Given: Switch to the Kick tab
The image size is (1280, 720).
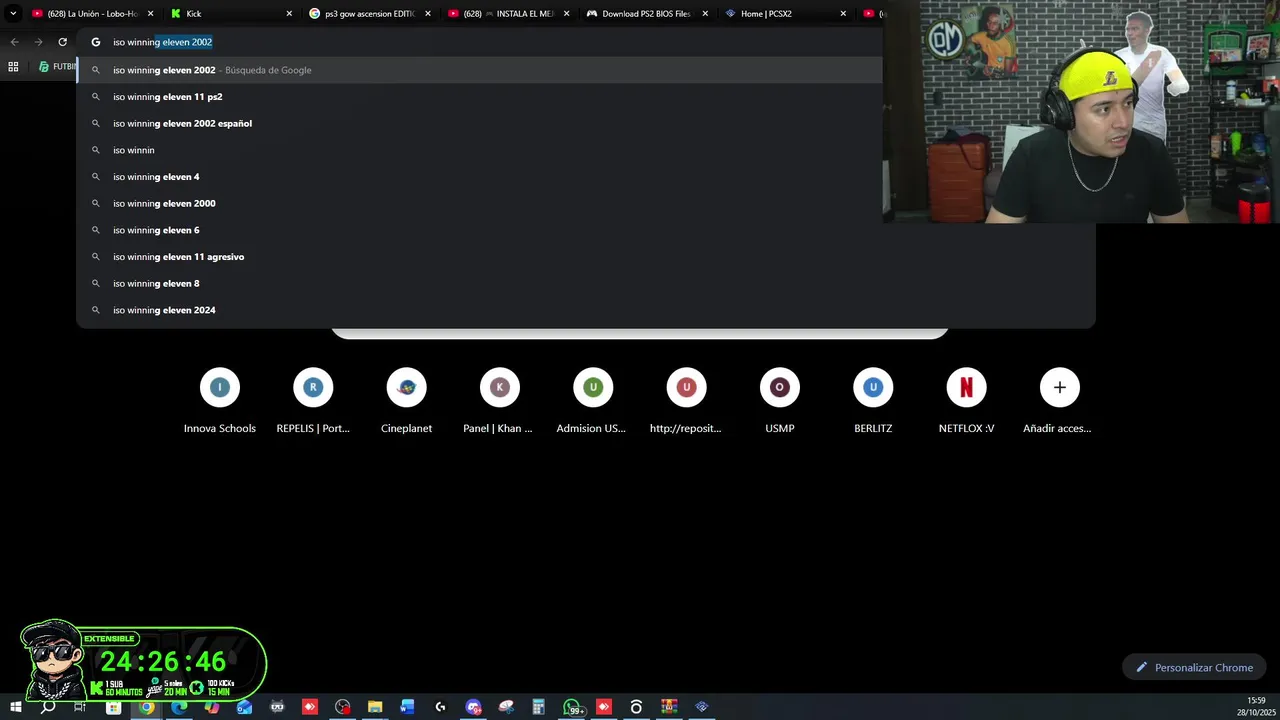Looking at the screenshot, I should click(232, 13).
